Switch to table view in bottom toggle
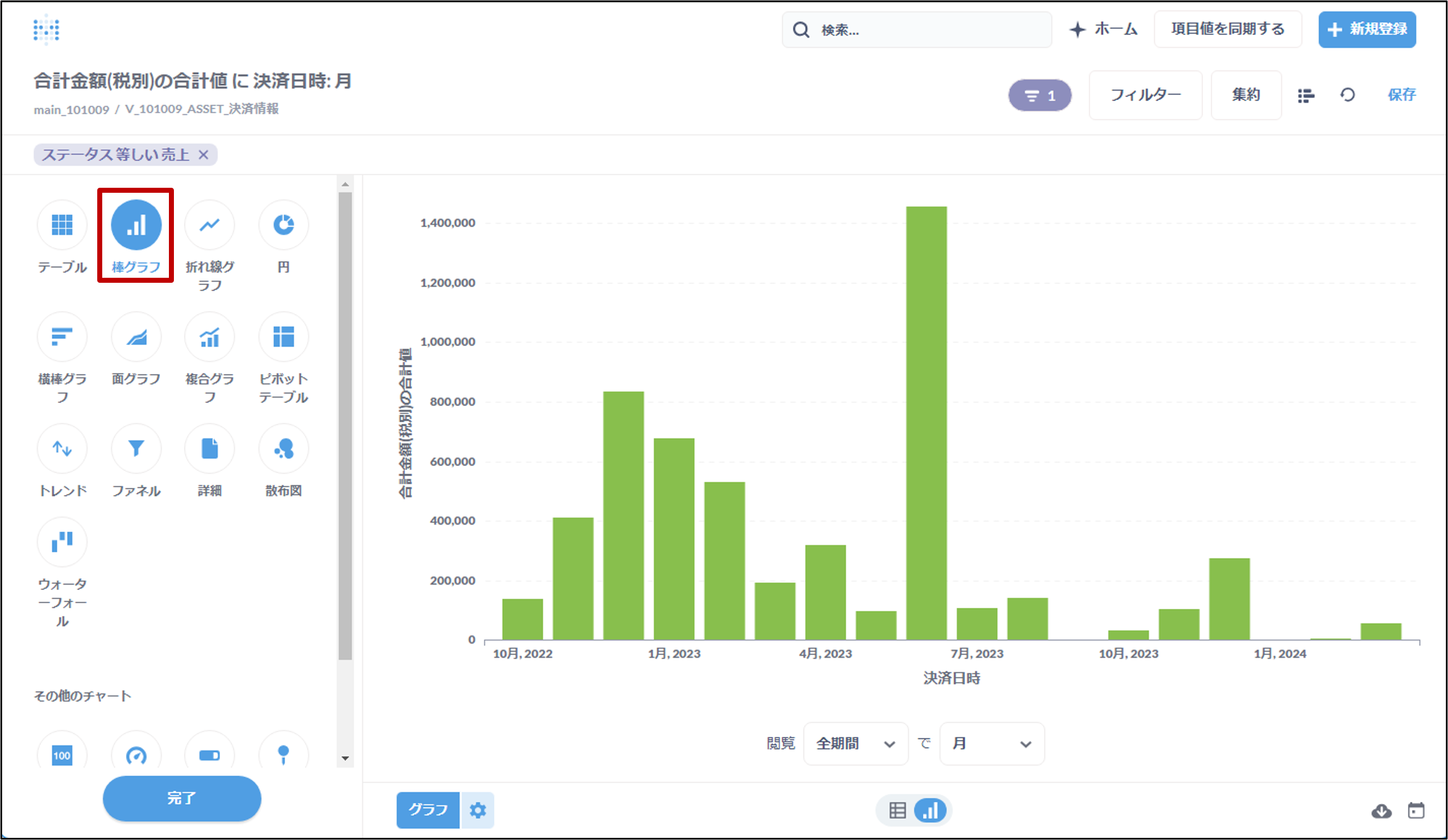The image size is (1448, 840). 897,811
